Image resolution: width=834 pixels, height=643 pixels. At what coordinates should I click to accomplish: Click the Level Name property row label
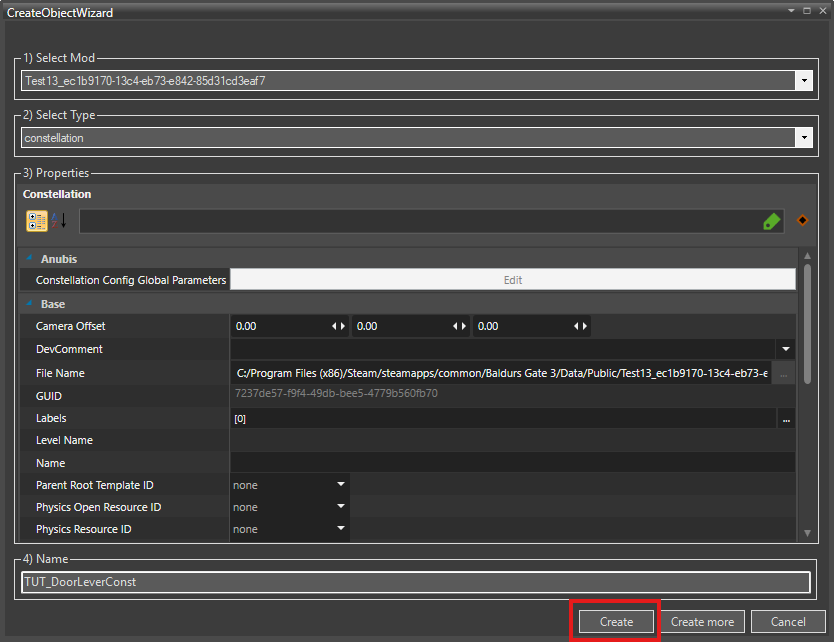pos(64,440)
